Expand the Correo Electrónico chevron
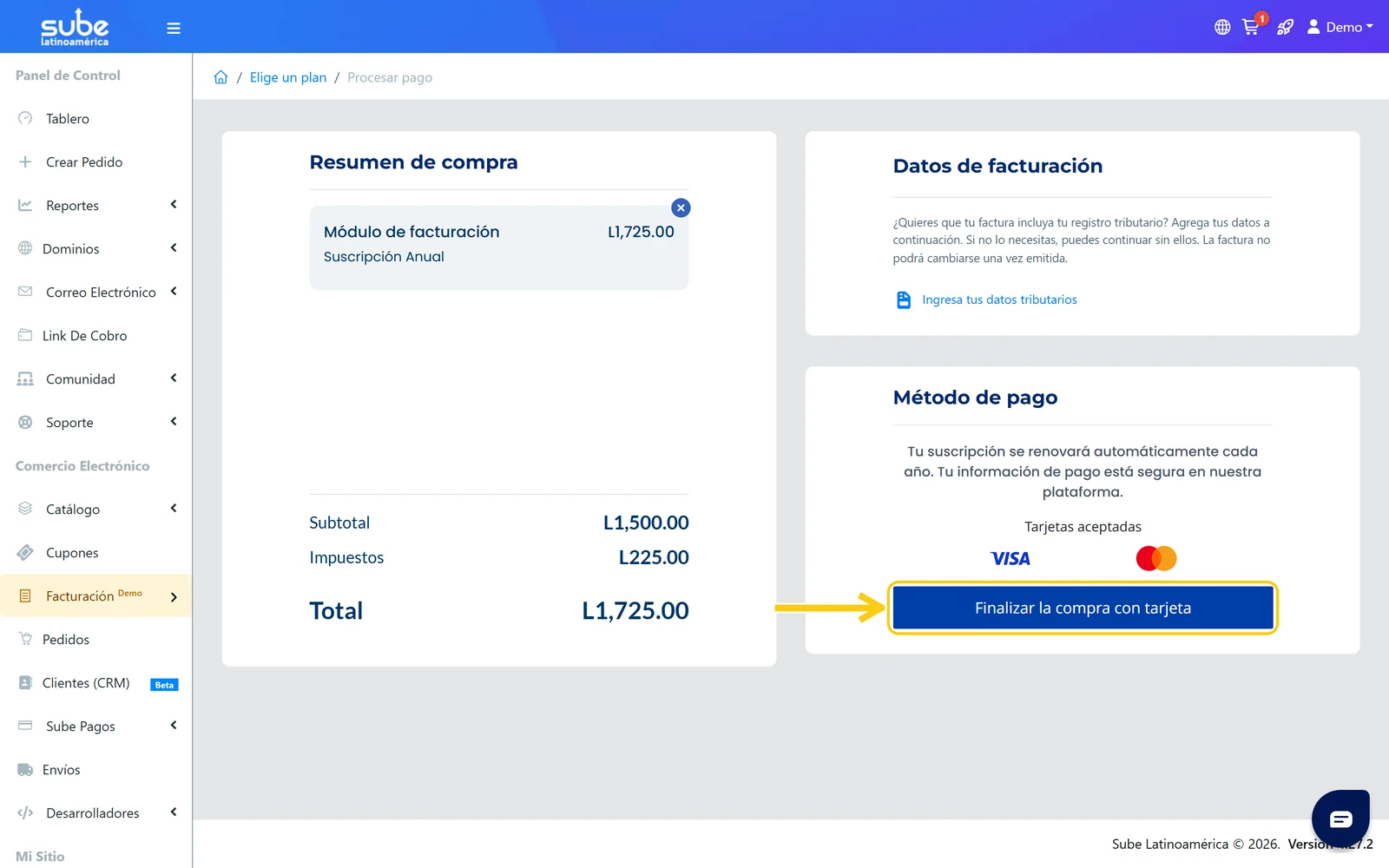Image resolution: width=1389 pixels, height=868 pixels. [174, 292]
